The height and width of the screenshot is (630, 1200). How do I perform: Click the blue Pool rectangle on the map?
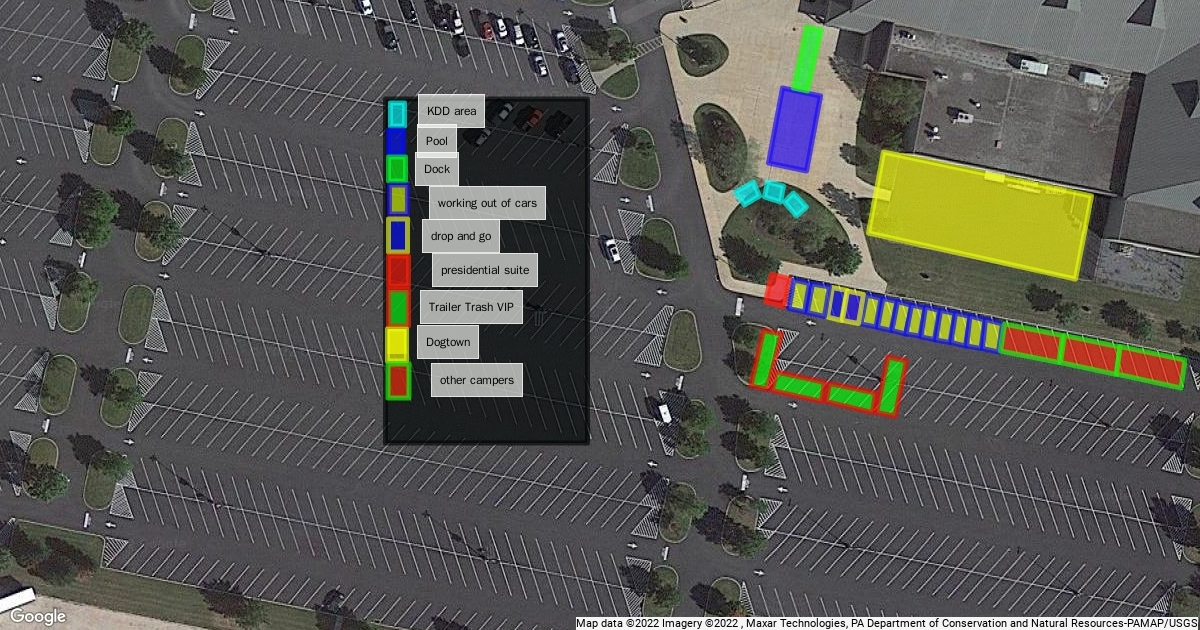[794, 129]
